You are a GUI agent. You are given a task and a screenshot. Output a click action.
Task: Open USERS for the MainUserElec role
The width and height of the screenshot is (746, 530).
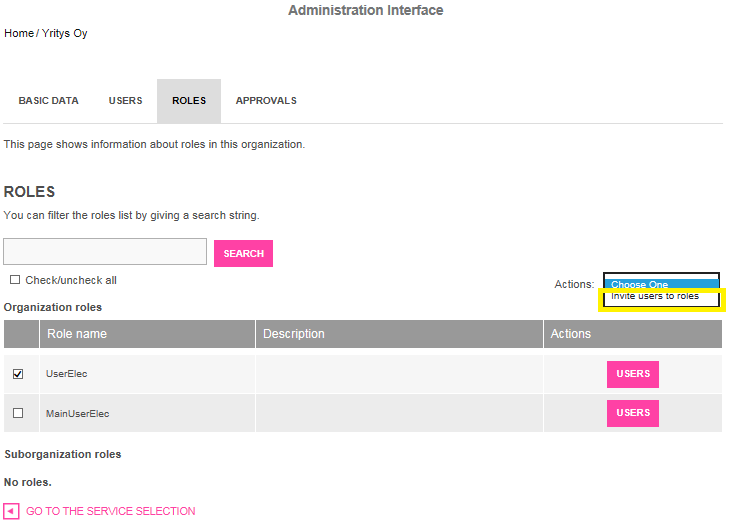633,413
